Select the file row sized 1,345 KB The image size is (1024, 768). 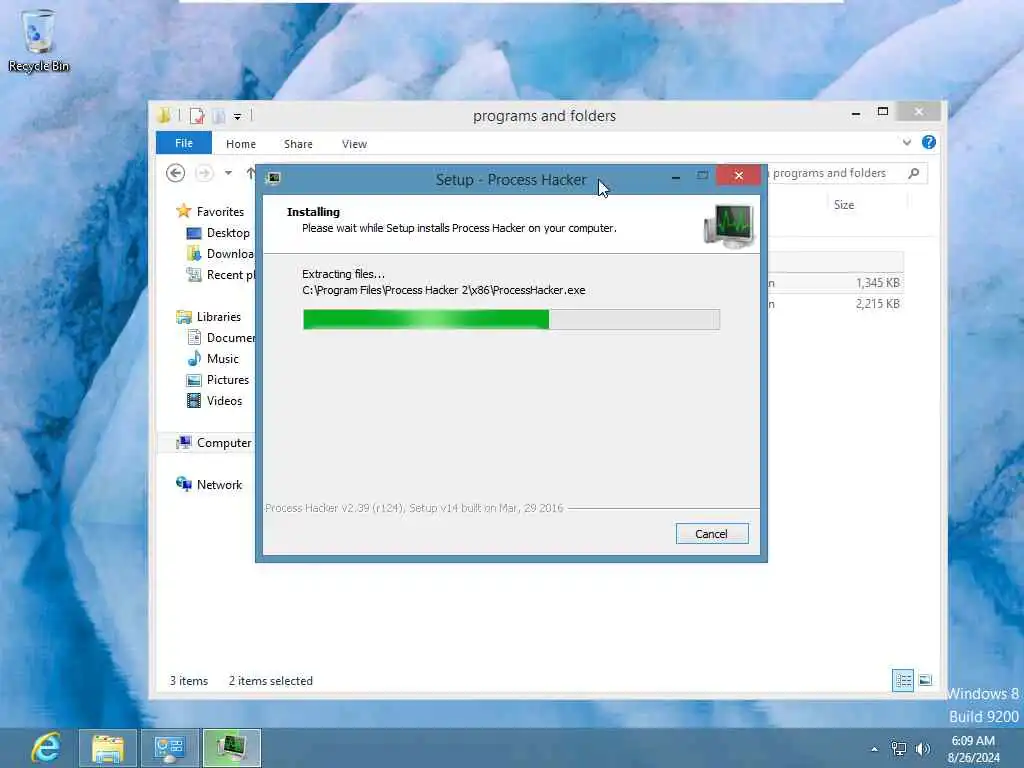pos(836,283)
